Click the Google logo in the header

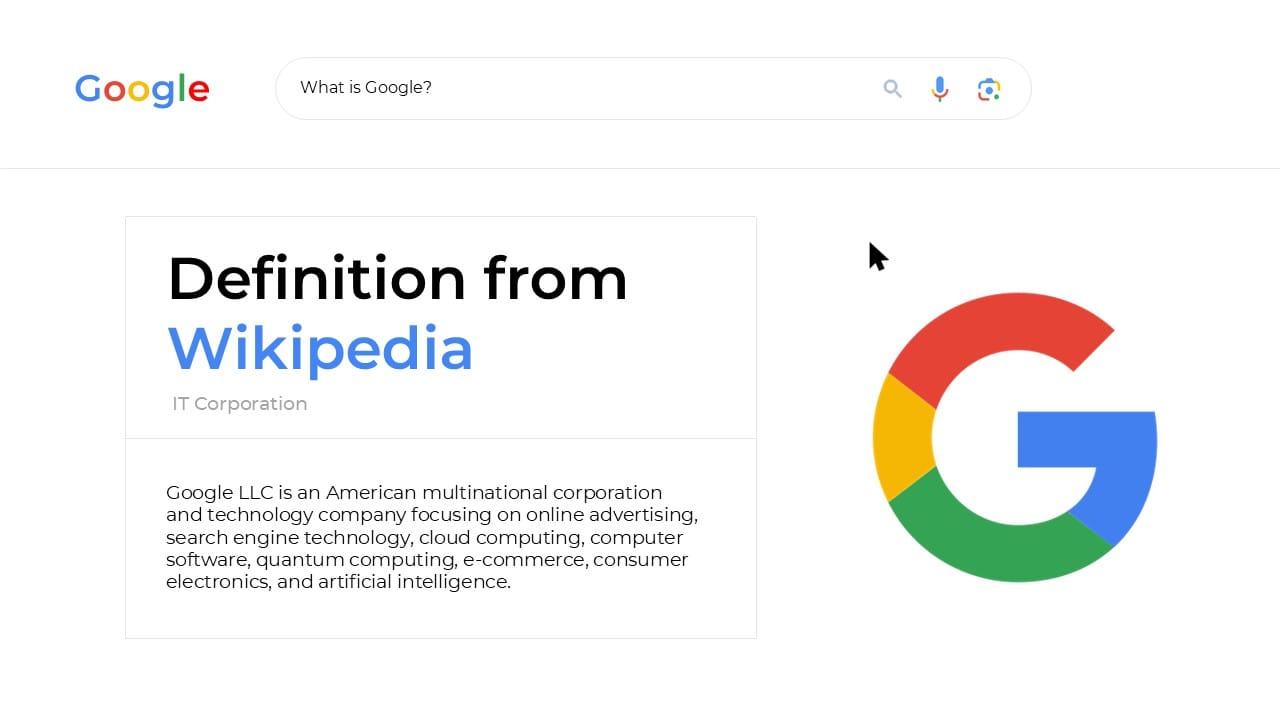pyautogui.click(x=141, y=90)
